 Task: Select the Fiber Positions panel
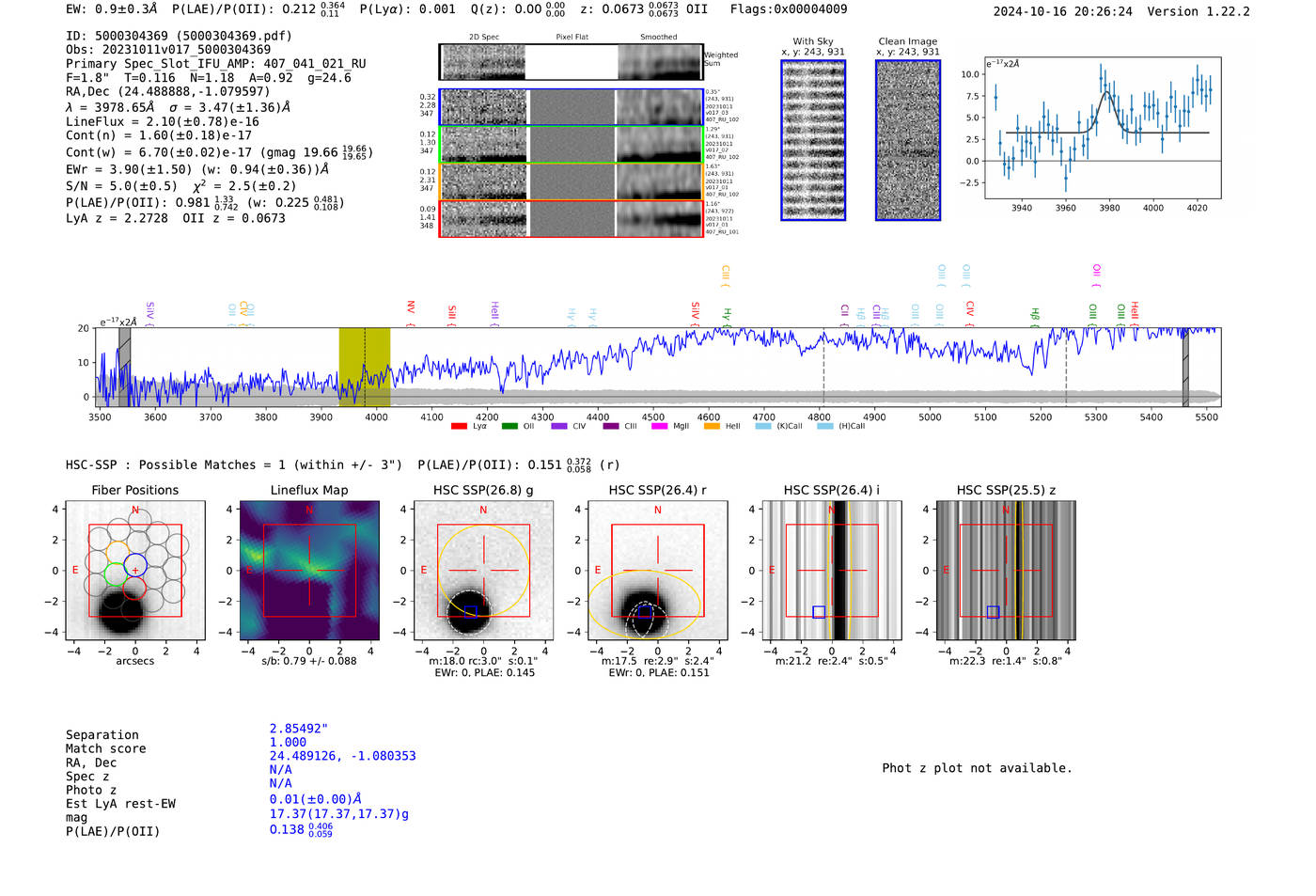pos(135,570)
